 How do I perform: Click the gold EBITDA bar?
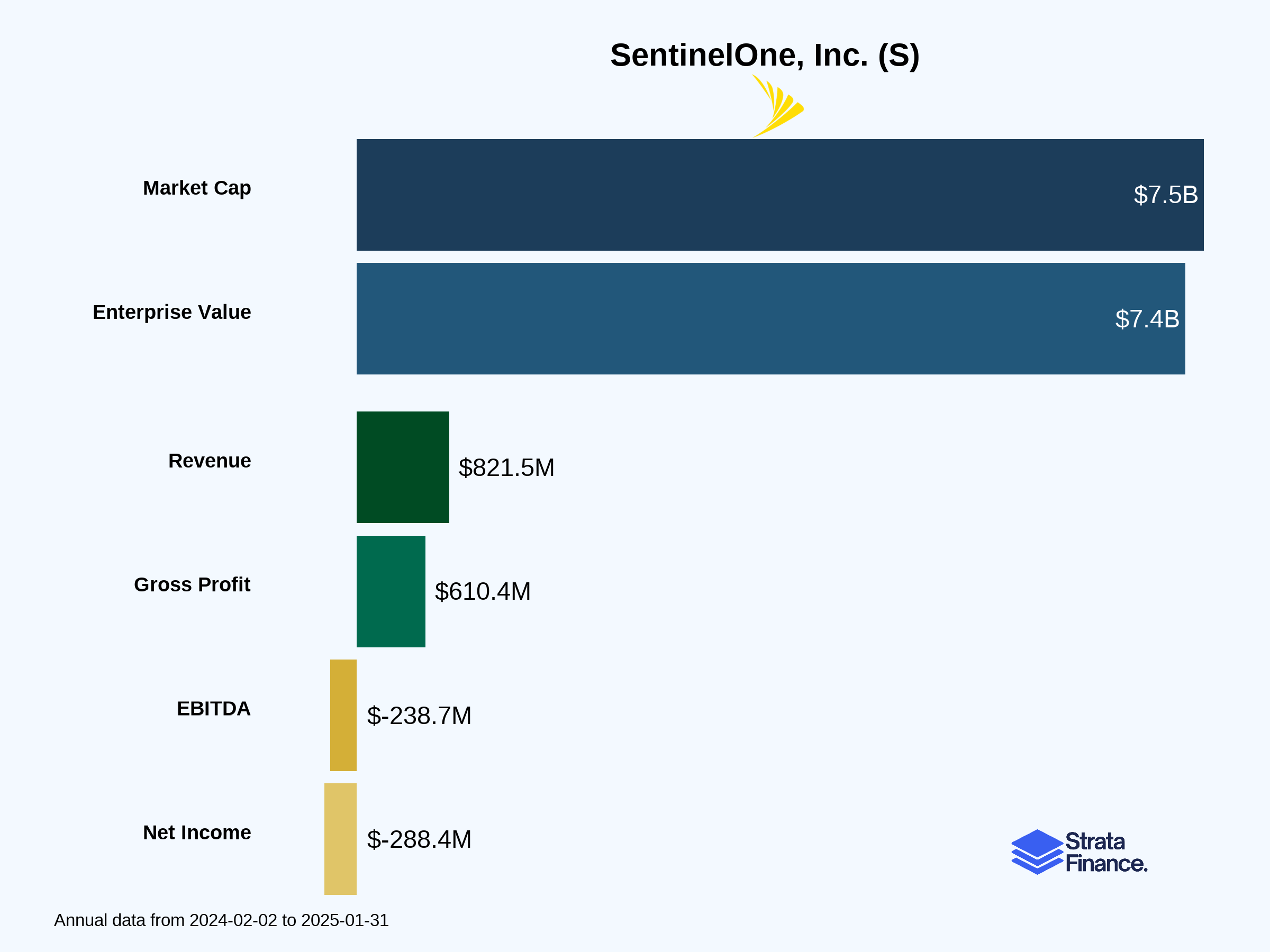tap(343, 715)
